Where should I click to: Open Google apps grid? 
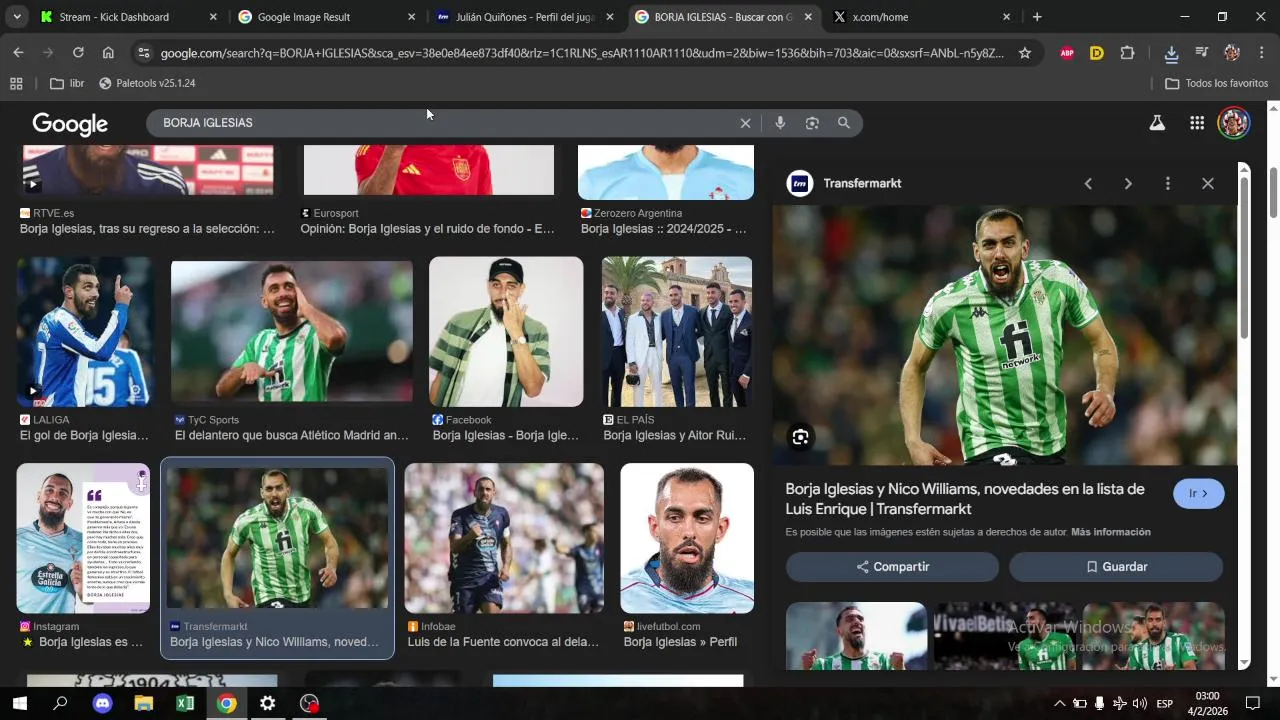pos(1197,123)
